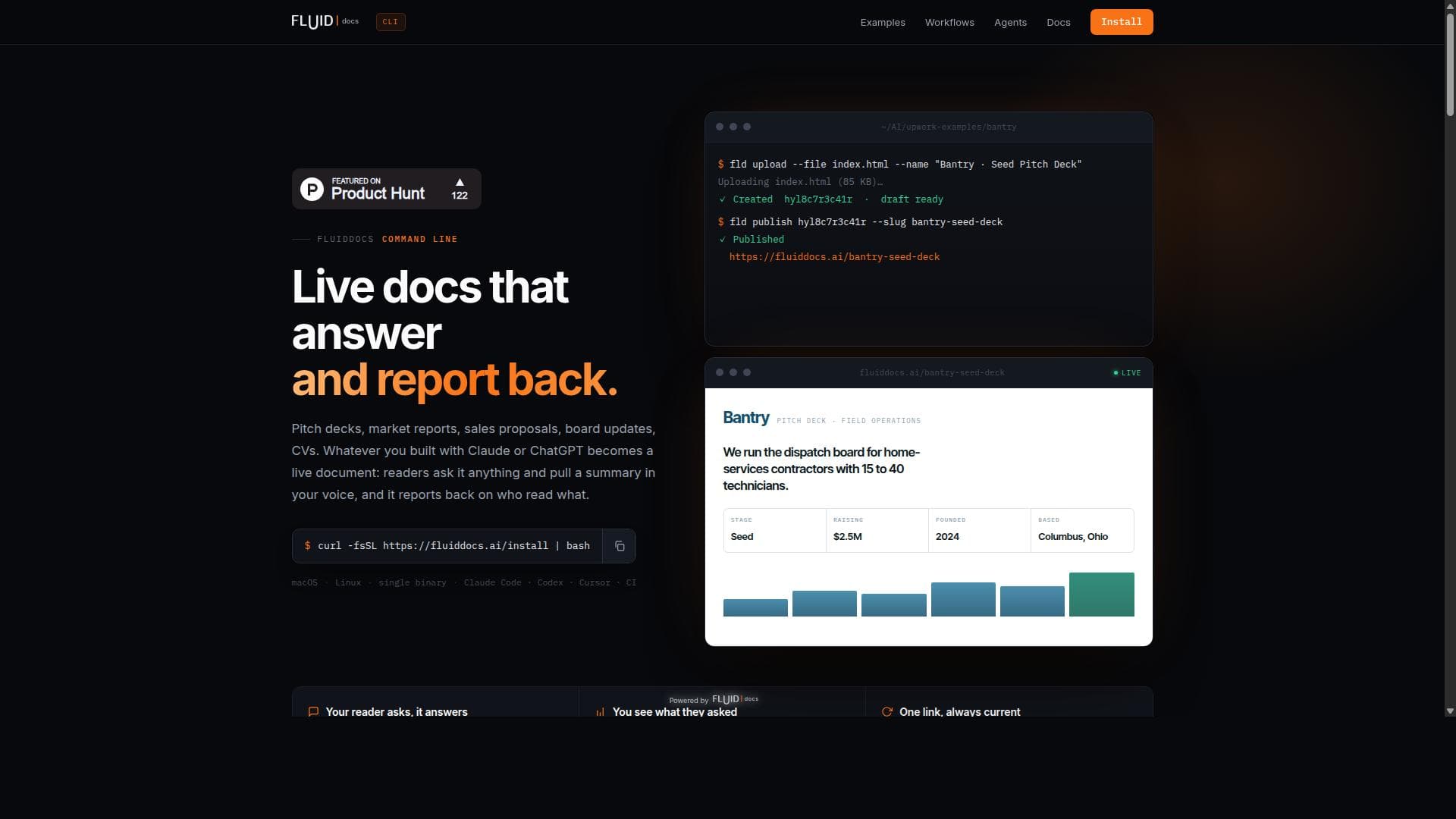1456x819 pixels.
Task: Click the green Published confirmation line
Action: pos(752,240)
